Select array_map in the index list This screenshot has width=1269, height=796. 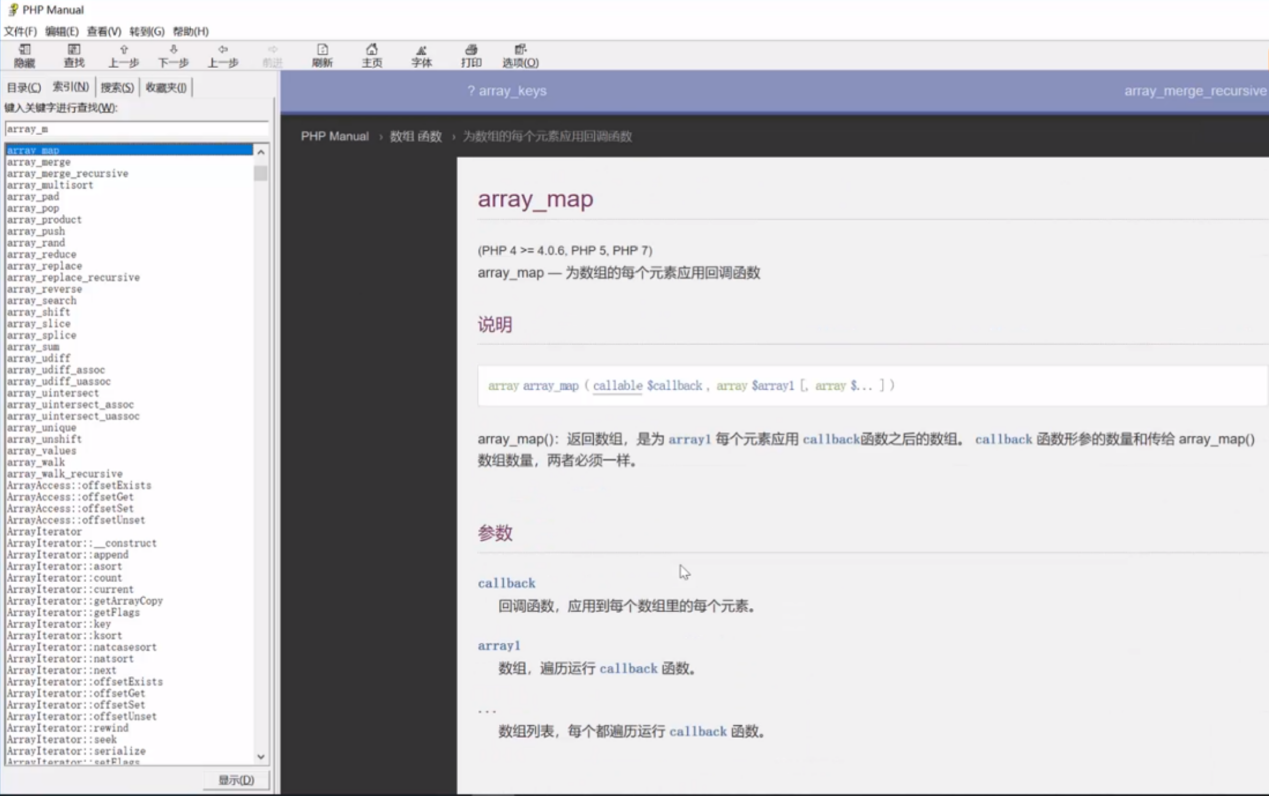coord(129,150)
